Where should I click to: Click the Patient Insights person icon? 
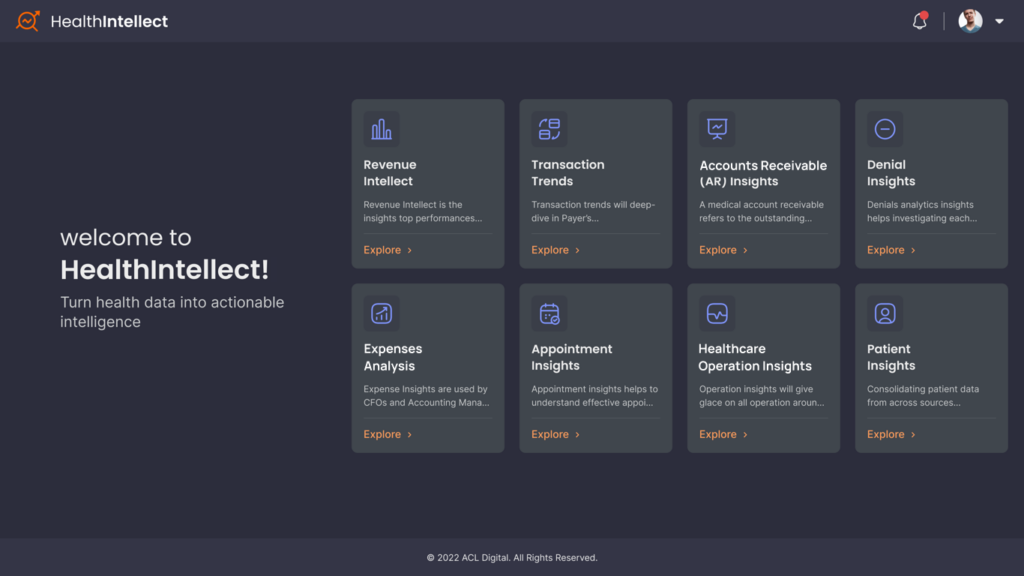(x=885, y=313)
